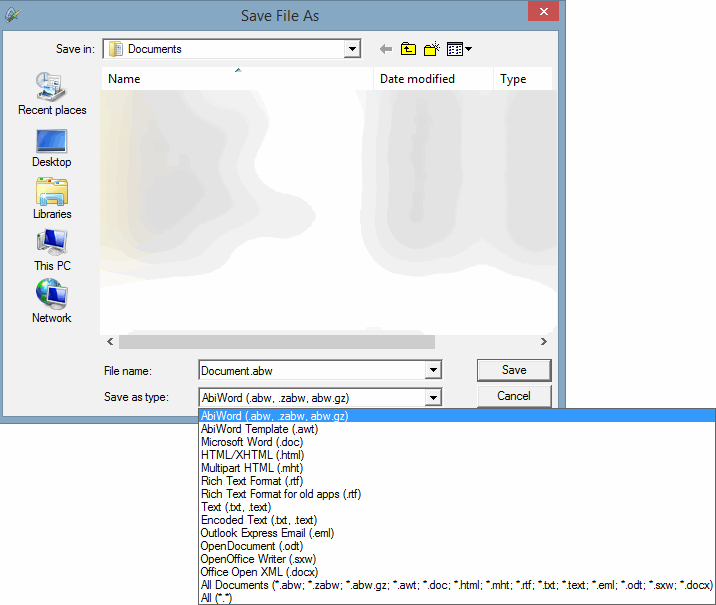
Task: Click the Save button
Action: coord(514,370)
